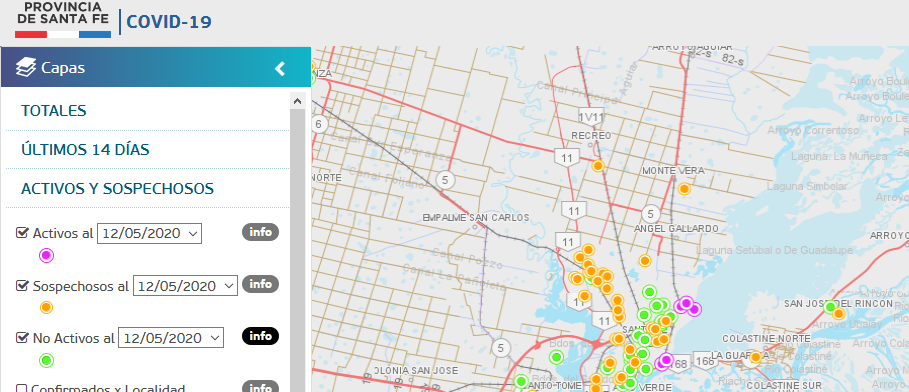Collapse the Capas panel with the chevron
Viewport: 909px width, 392px height.
tap(280, 68)
